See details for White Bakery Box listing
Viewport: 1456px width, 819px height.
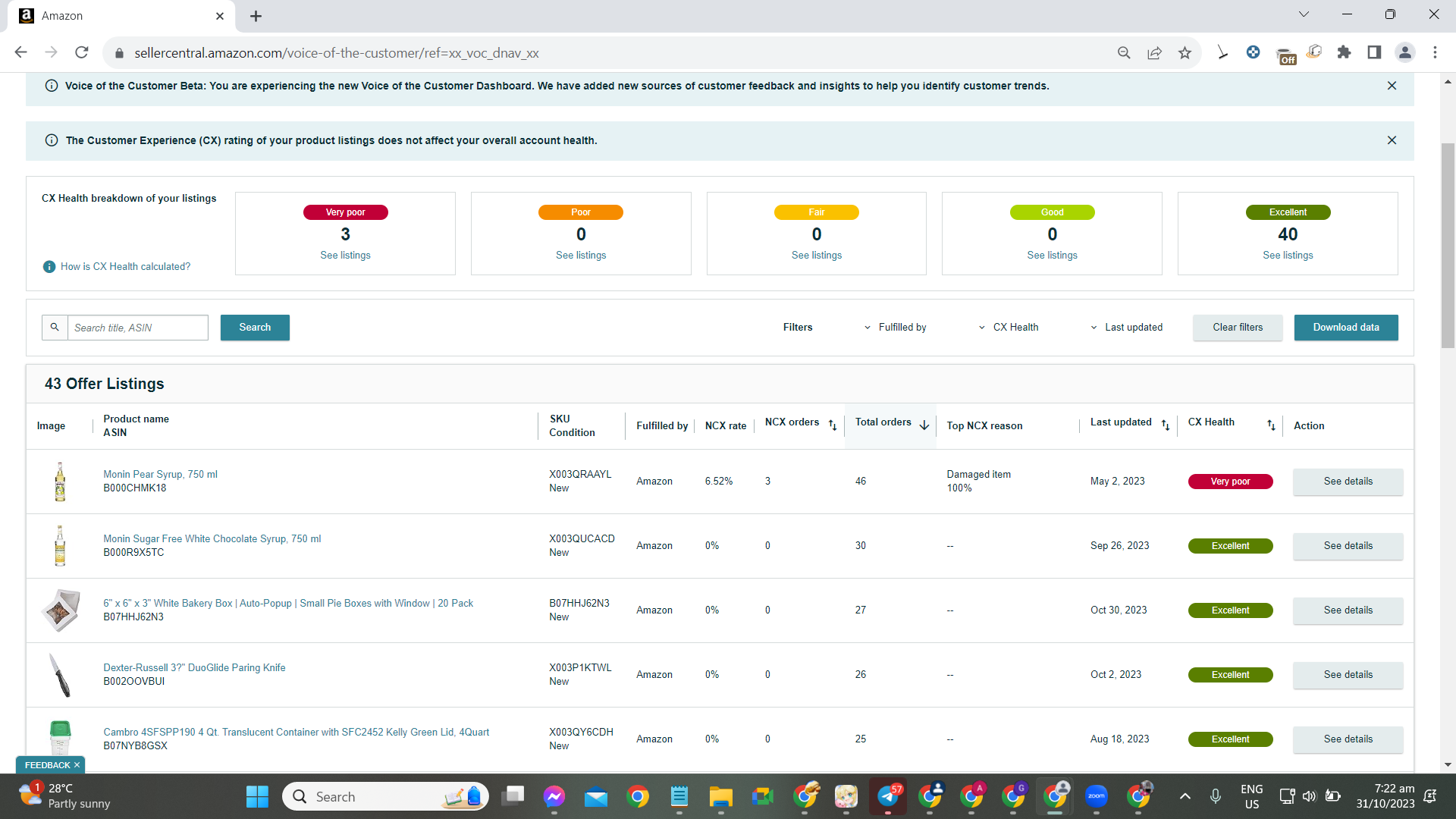coord(1348,610)
